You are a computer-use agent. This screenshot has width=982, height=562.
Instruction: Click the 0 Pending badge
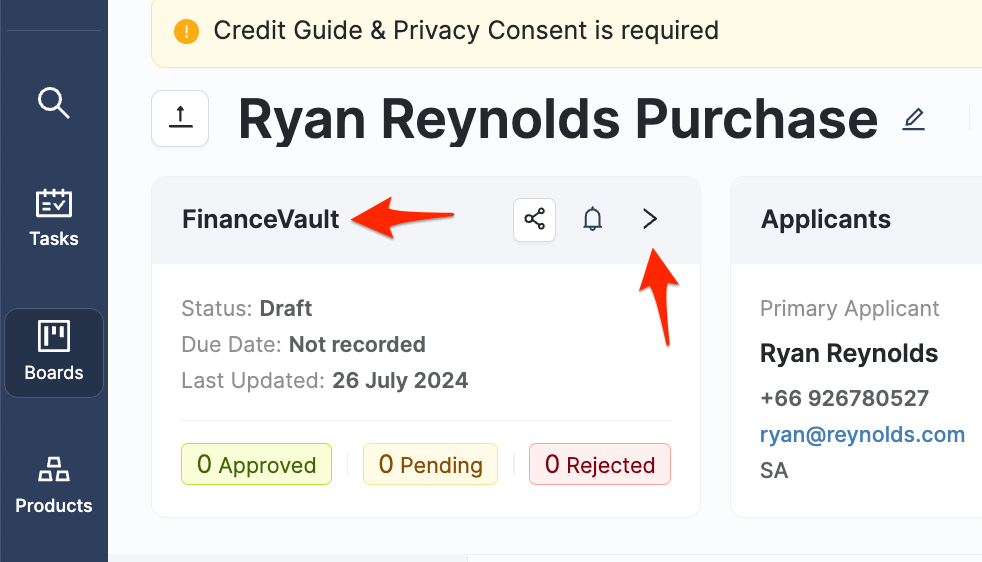[x=430, y=465]
